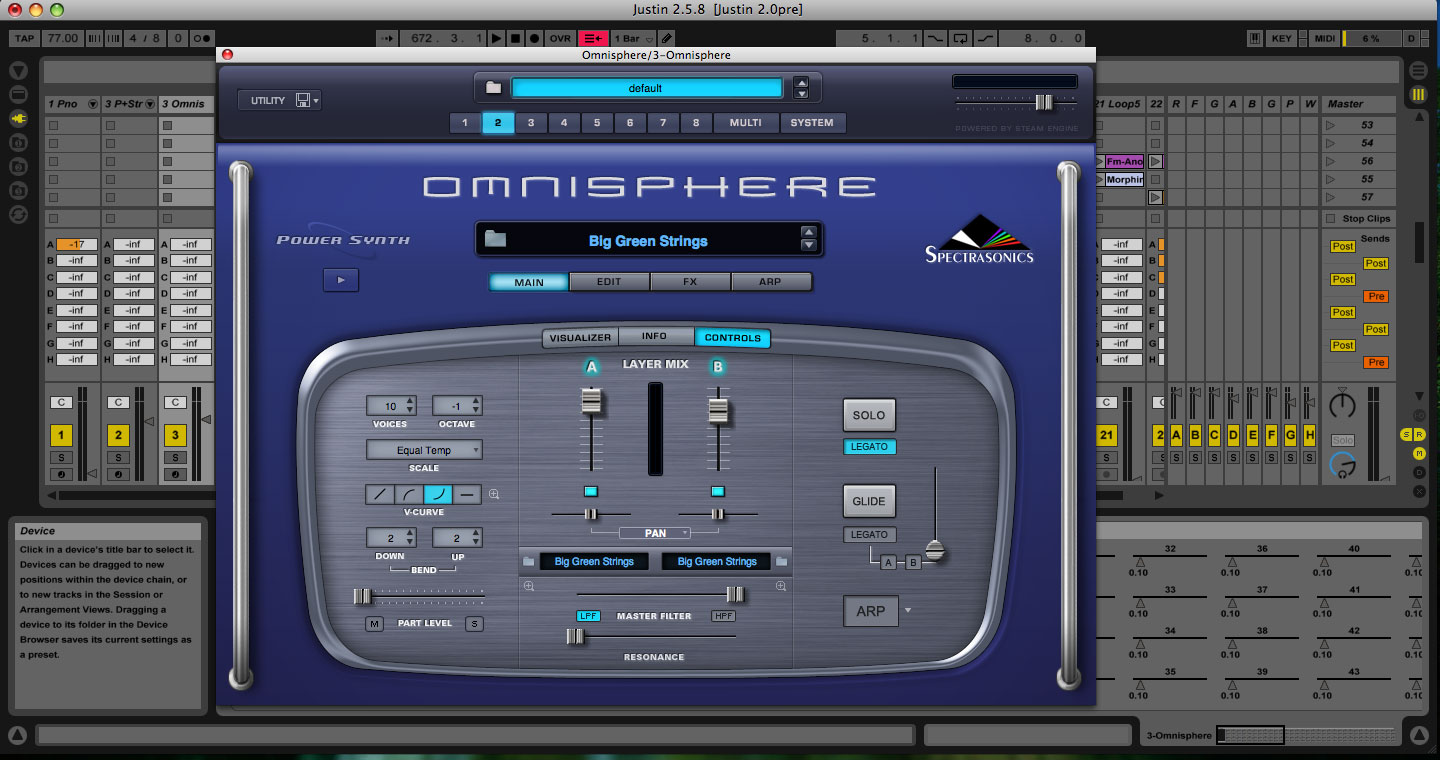Viewport: 1440px width, 760px height.
Task: Click the magnifier icon next to the V-Curve selector
Action: pyautogui.click(x=494, y=493)
